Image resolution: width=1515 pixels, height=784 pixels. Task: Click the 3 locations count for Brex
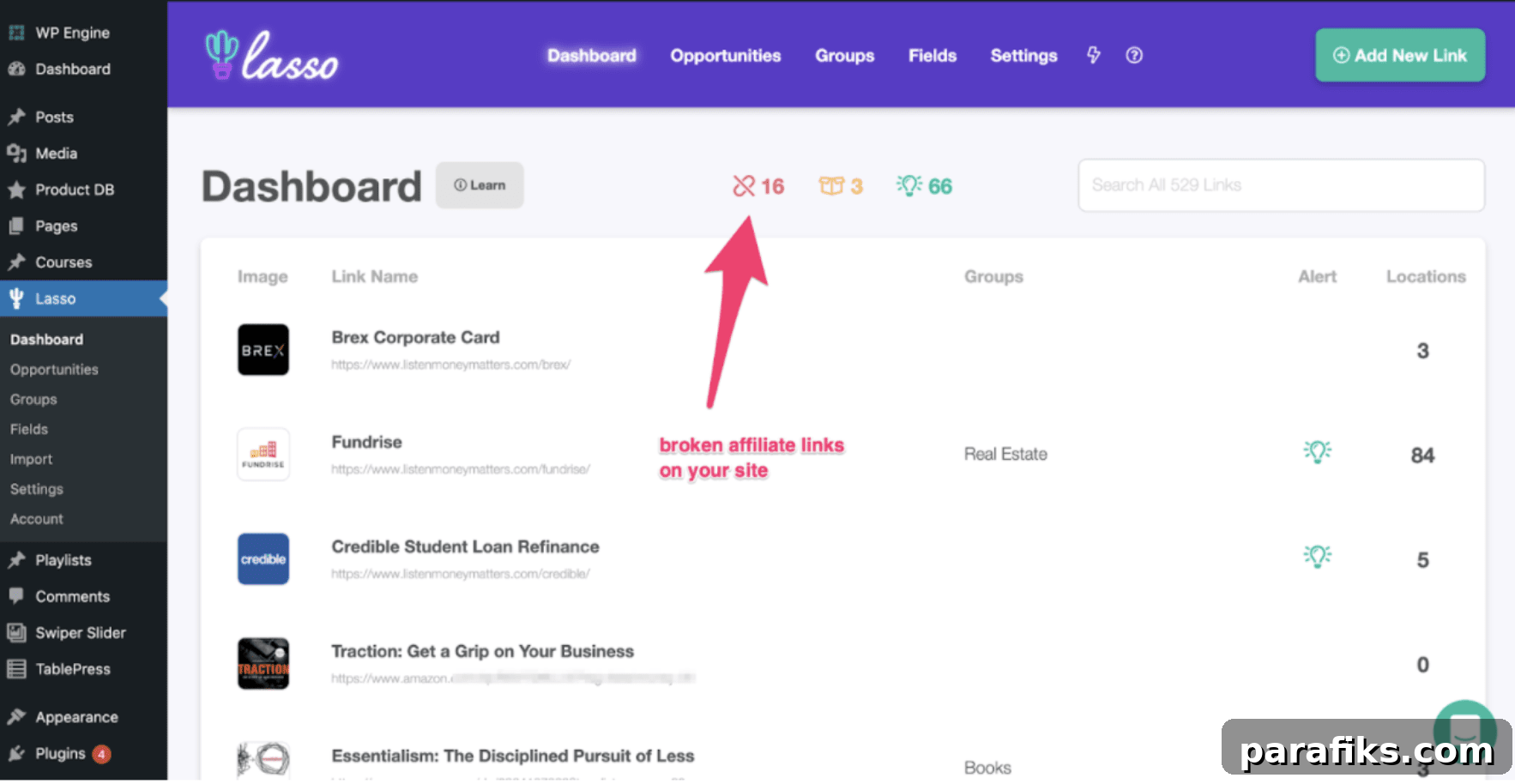1422,351
